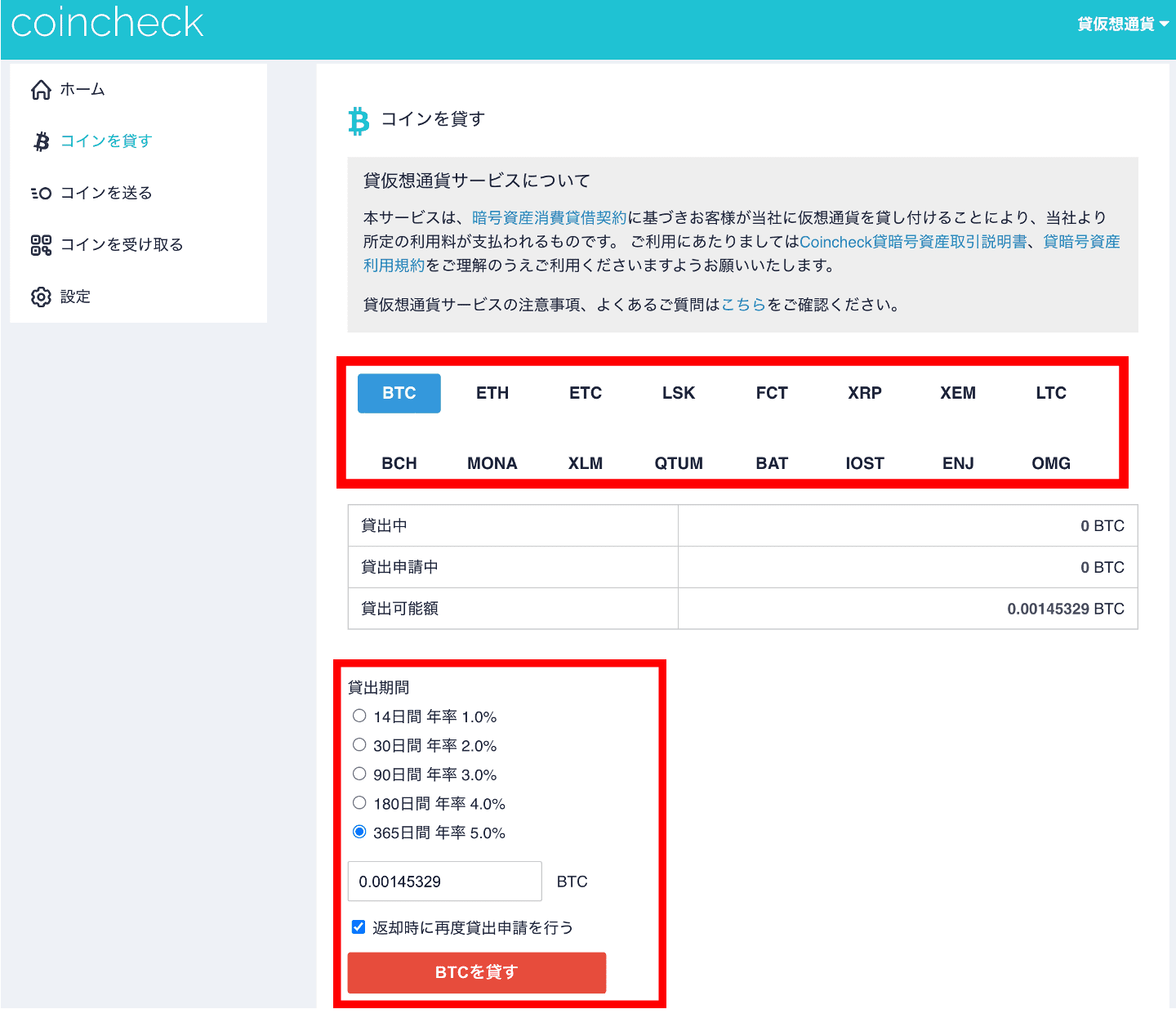Viewport: 1176px width, 1018px height.
Task: Open the Coincheck貸暗号資産取引説明書 link
Action: 912,243
